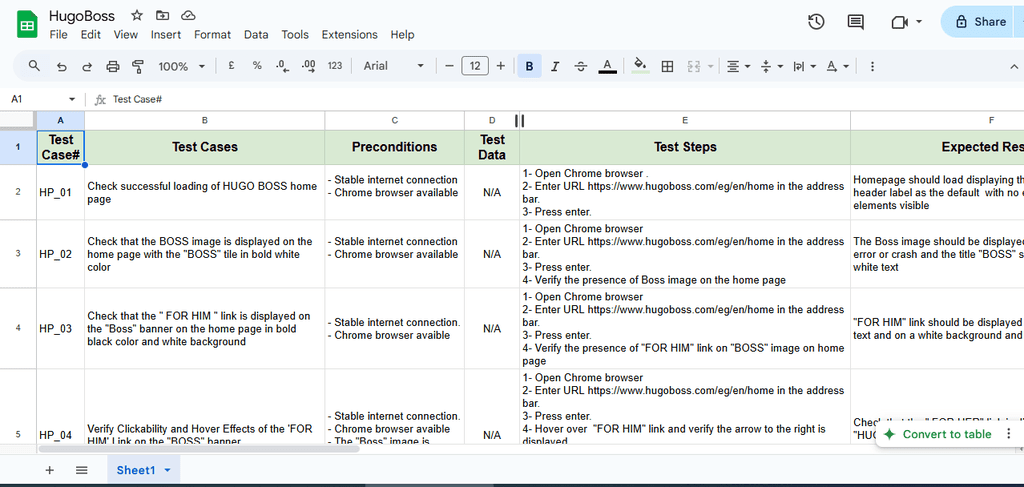The image size is (1024, 487).
Task: Open the Data menu
Action: click(256, 35)
